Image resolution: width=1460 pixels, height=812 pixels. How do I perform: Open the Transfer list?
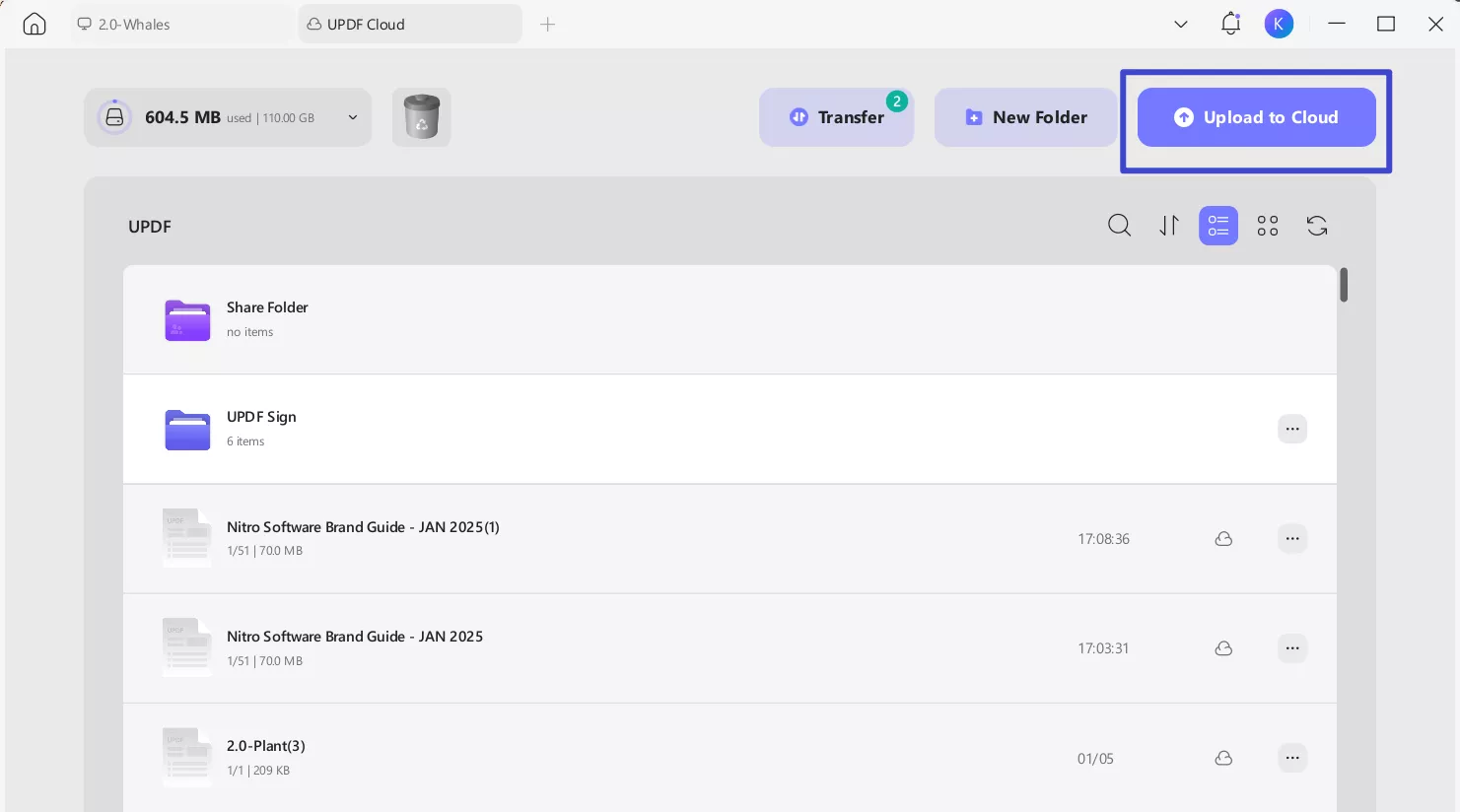[x=836, y=117]
